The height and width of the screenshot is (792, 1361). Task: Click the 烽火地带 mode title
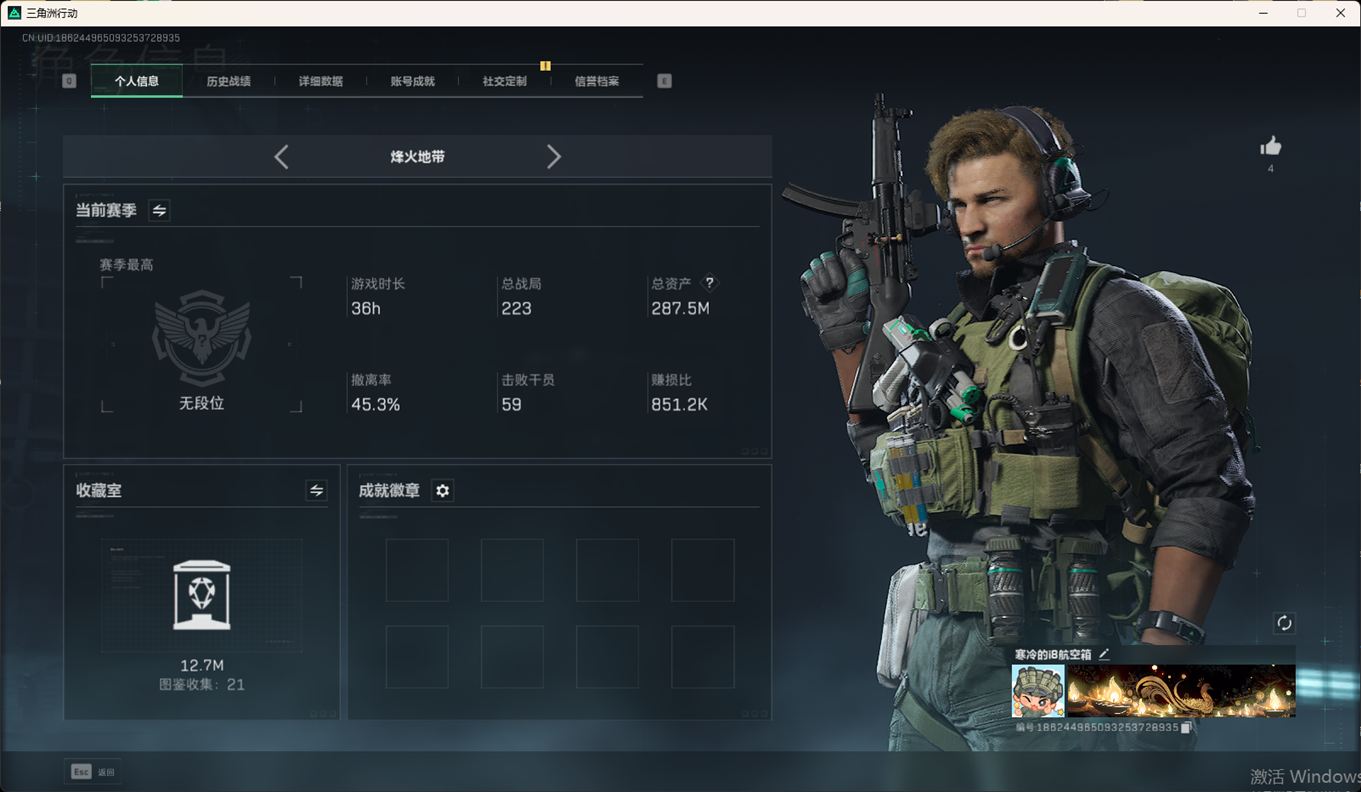tap(418, 157)
